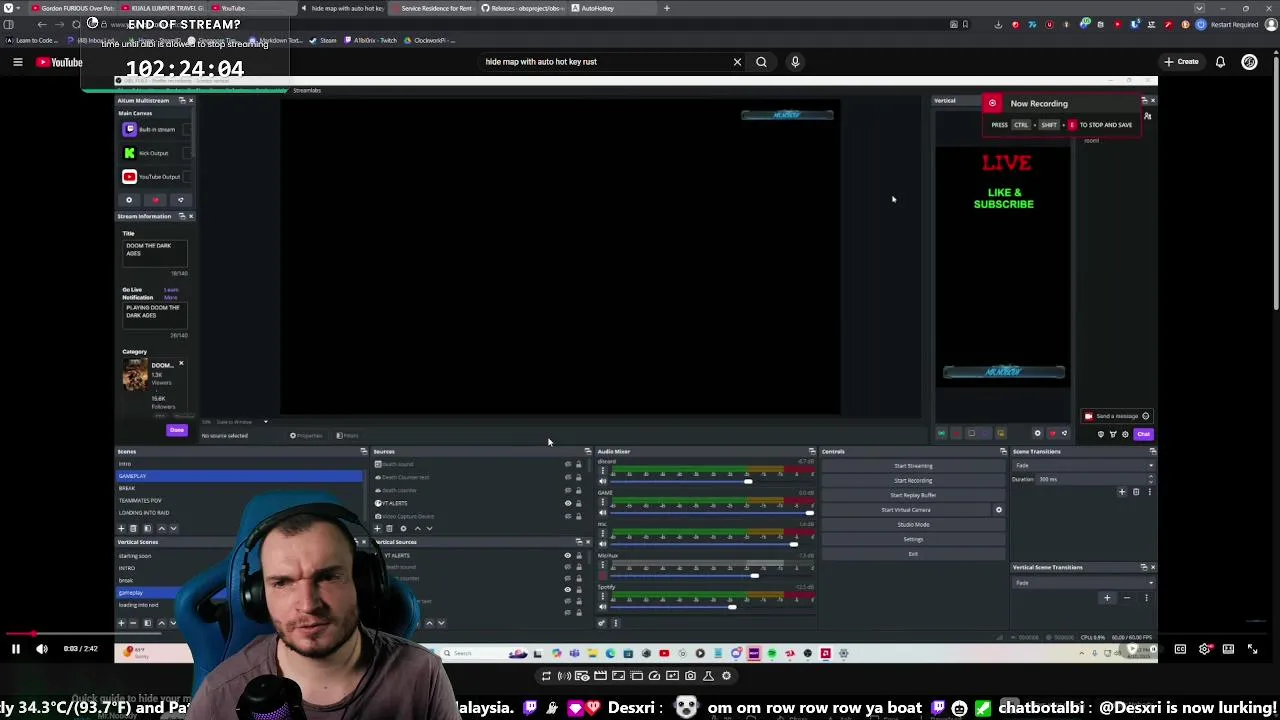Screen dimensions: 1280x720
Task: Open discord channel three-dot menu in mixer
Action: coord(602,472)
